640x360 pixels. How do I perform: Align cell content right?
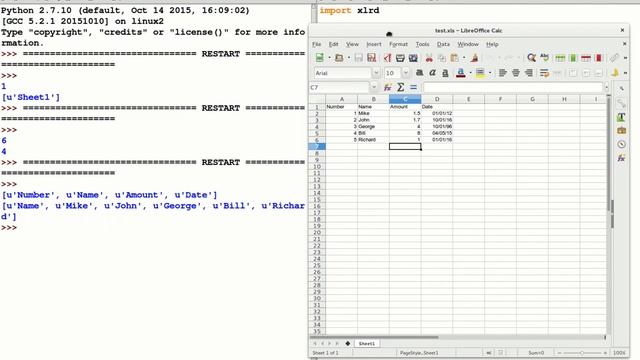pyautogui.click(x=529, y=73)
